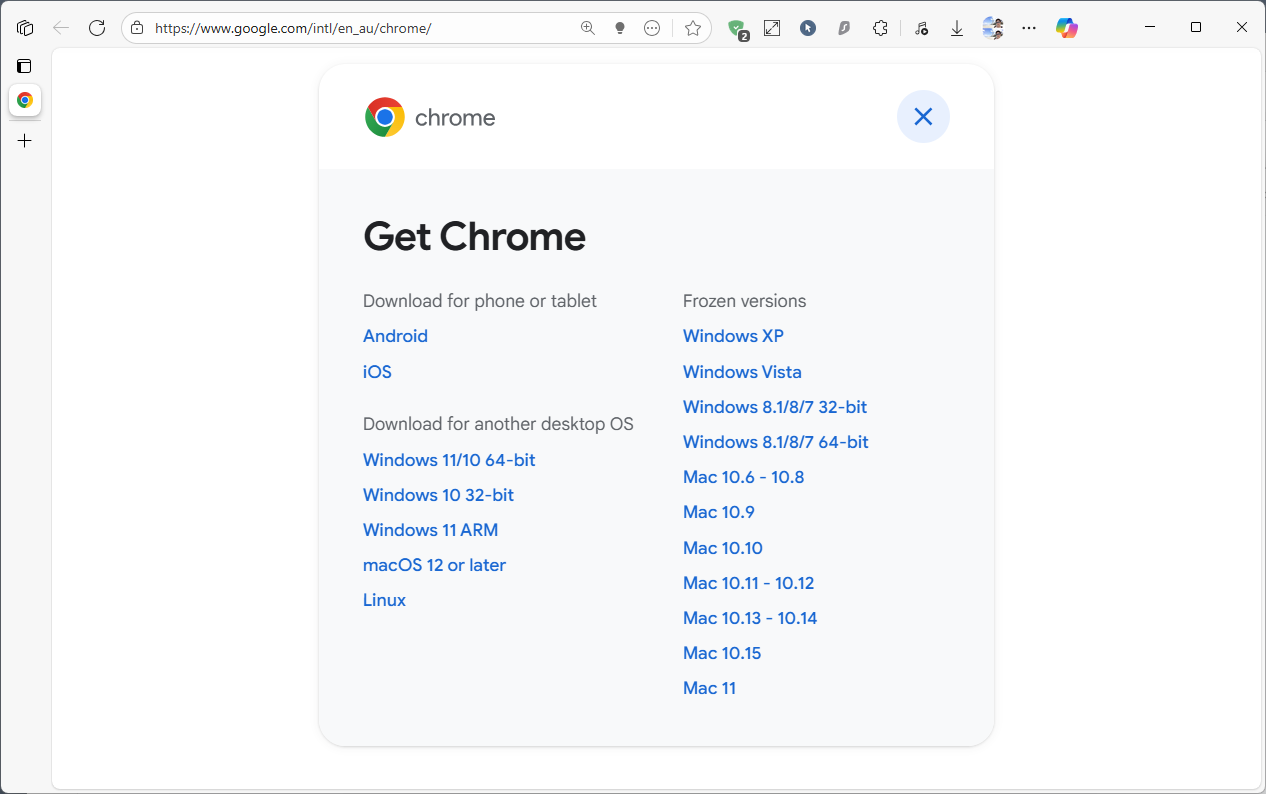
Task: Add this page to favorites with the star
Action: (693, 28)
